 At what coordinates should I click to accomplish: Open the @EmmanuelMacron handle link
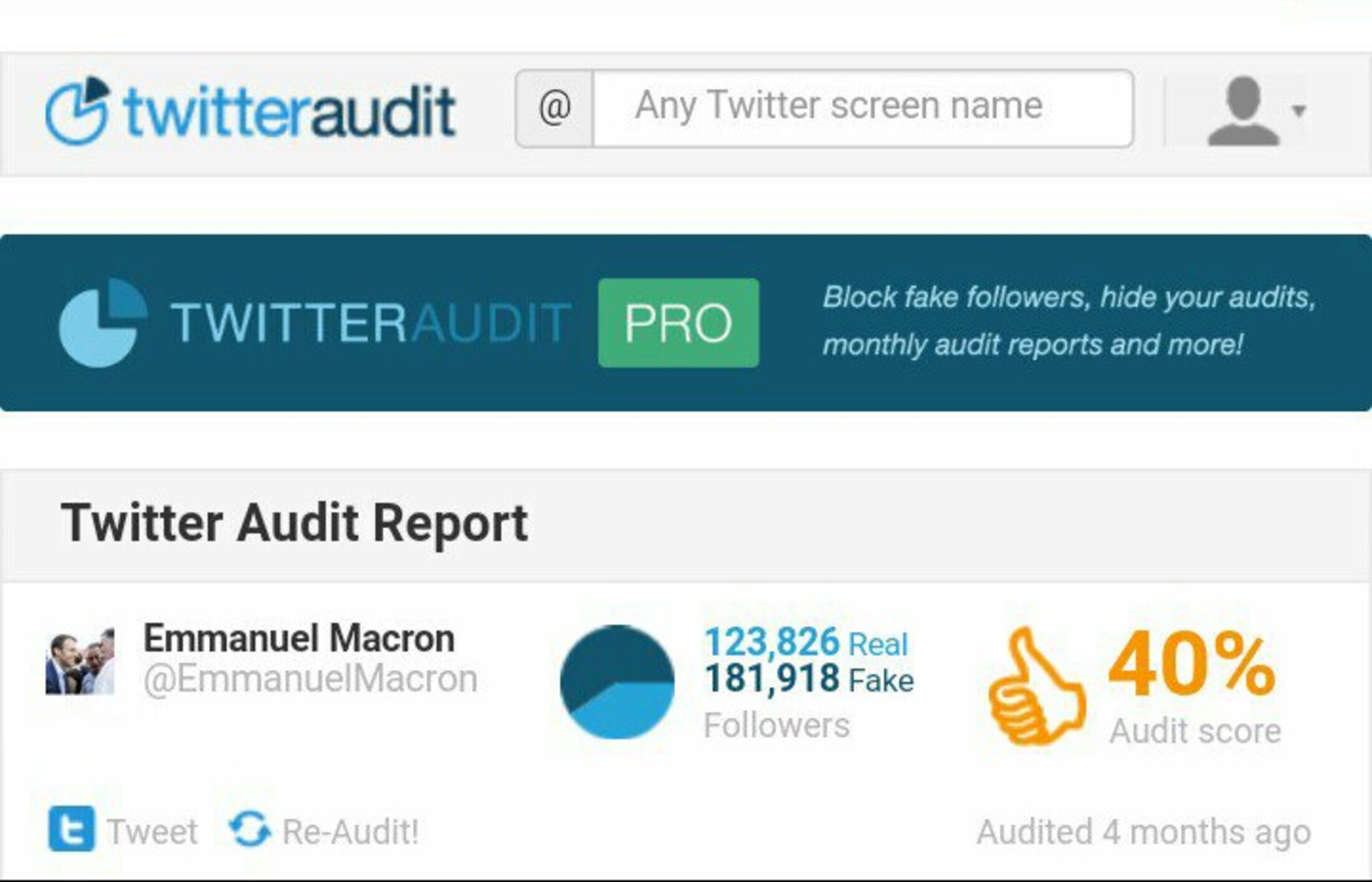(311, 679)
